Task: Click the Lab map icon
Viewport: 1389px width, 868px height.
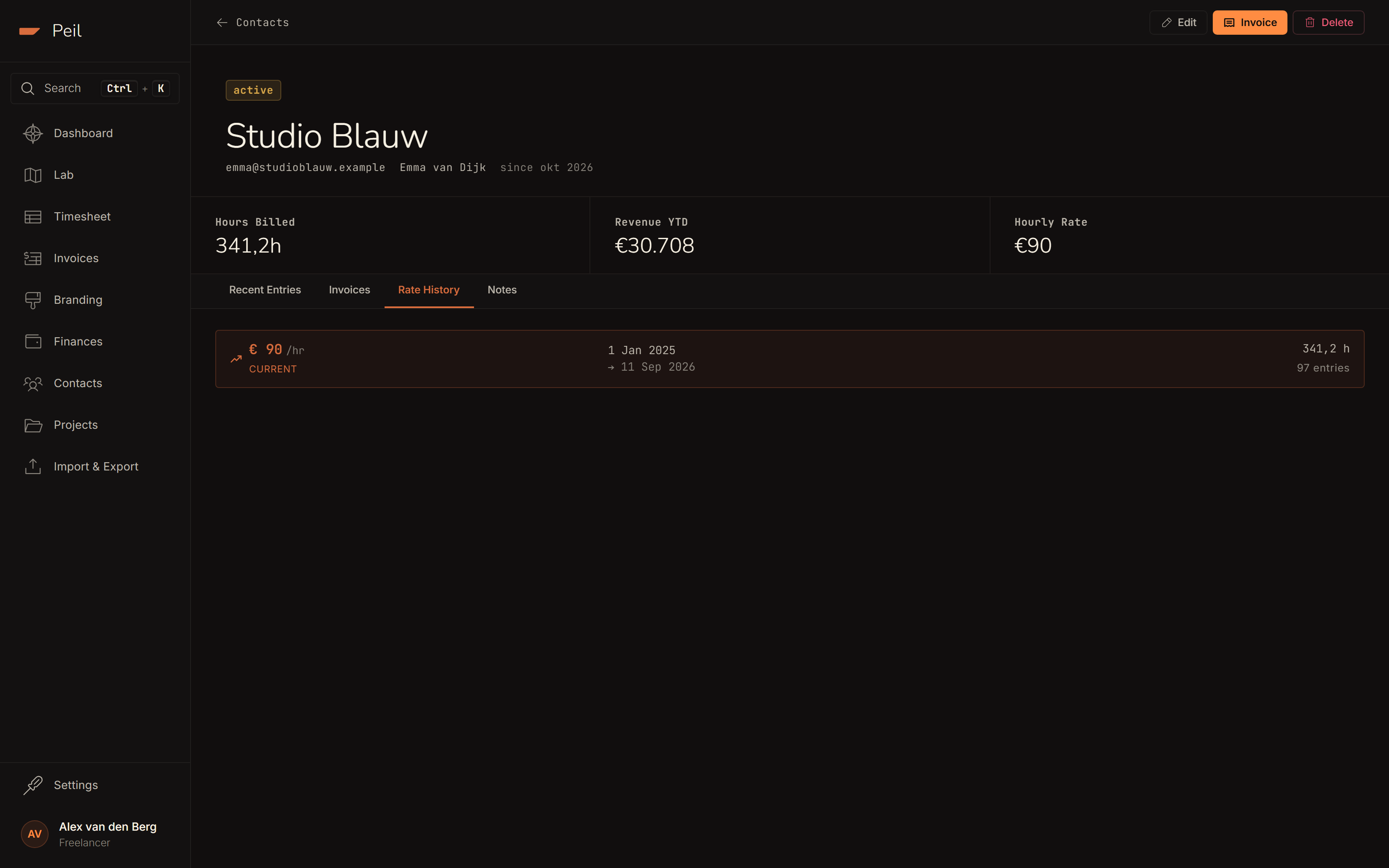Action: (33, 175)
